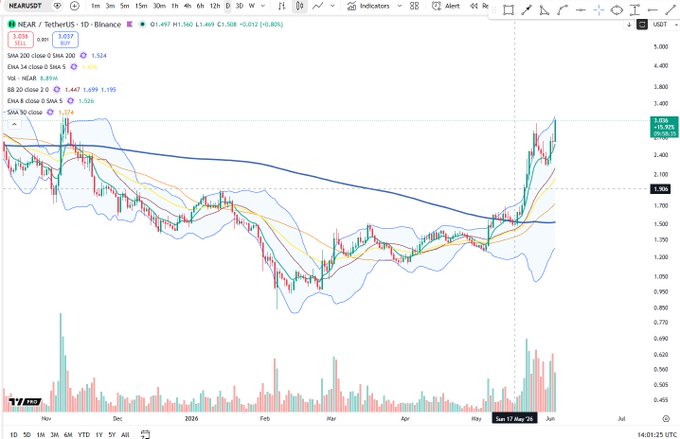The height and width of the screenshot is (439, 680).
Task: Select the price range measure tool
Action: (x=635, y=10)
